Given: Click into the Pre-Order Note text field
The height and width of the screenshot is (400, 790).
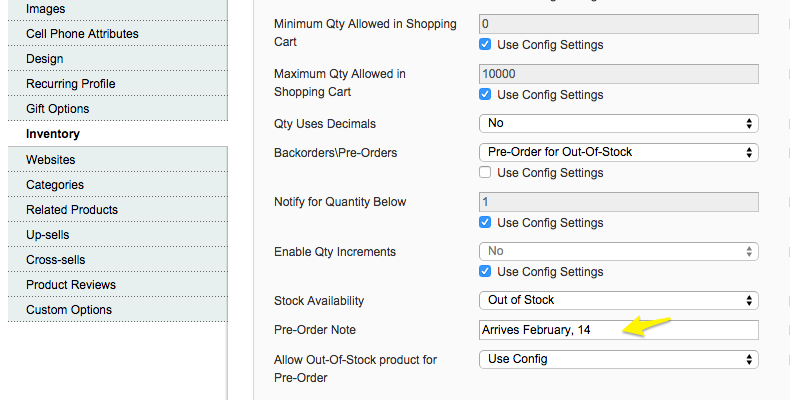Looking at the screenshot, I should pyautogui.click(x=619, y=330).
